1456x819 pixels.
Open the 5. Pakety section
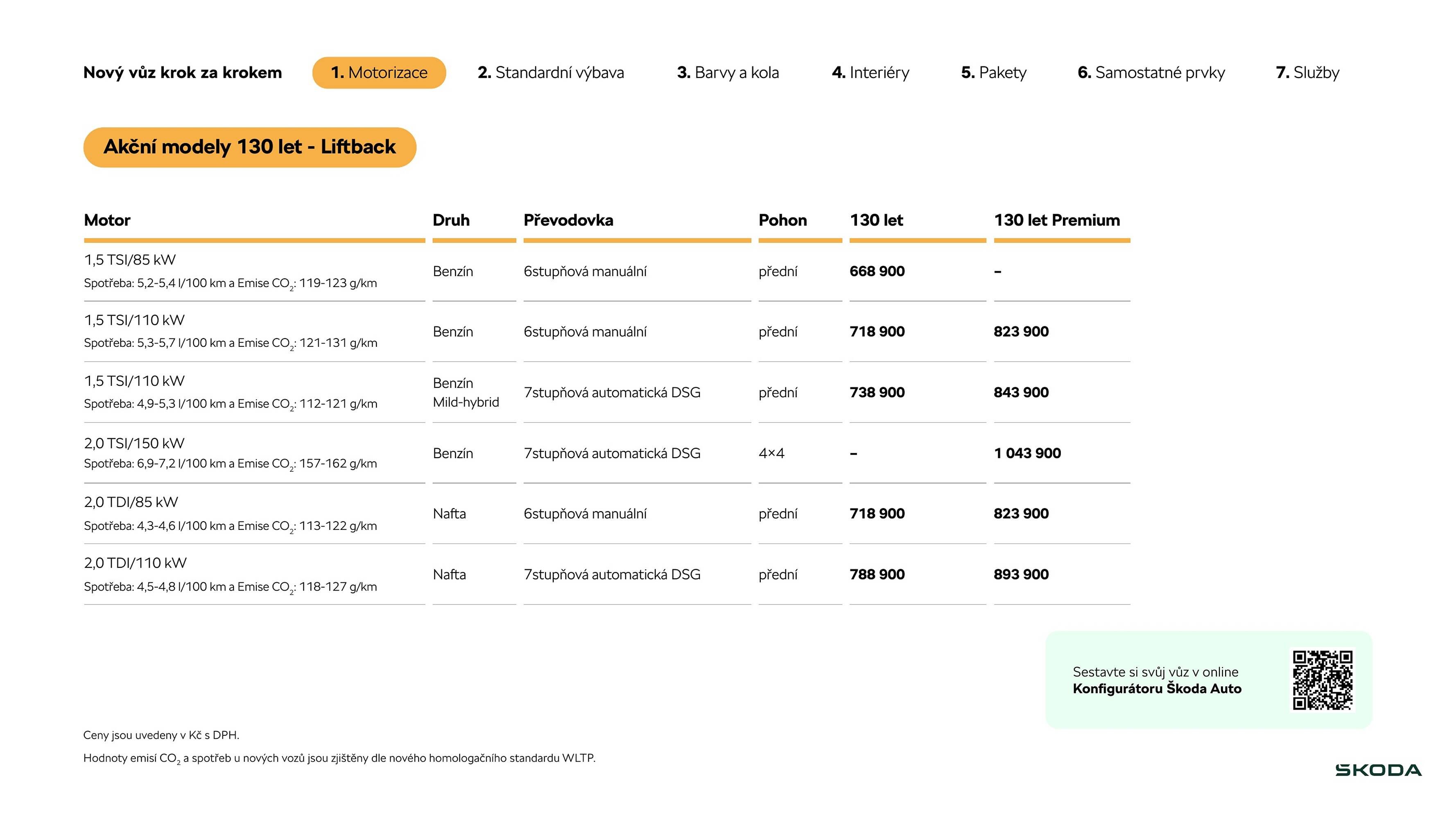[994, 72]
